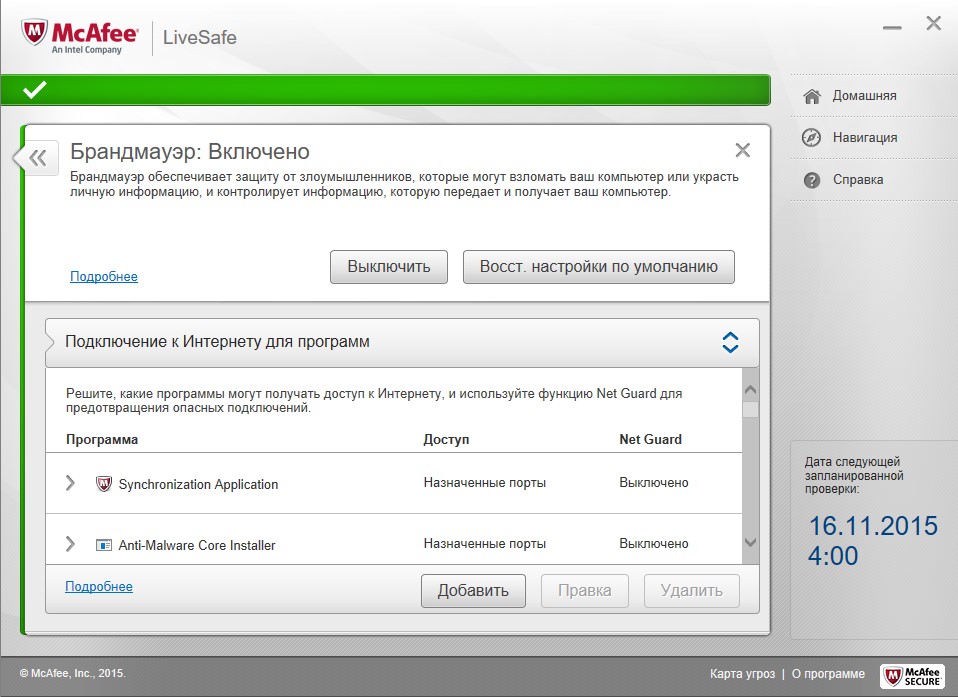Image resolution: width=958 pixels, height=697 pixels.
Task: Click the scheduled scan date 16.11.2015
Action: (873, 526)
